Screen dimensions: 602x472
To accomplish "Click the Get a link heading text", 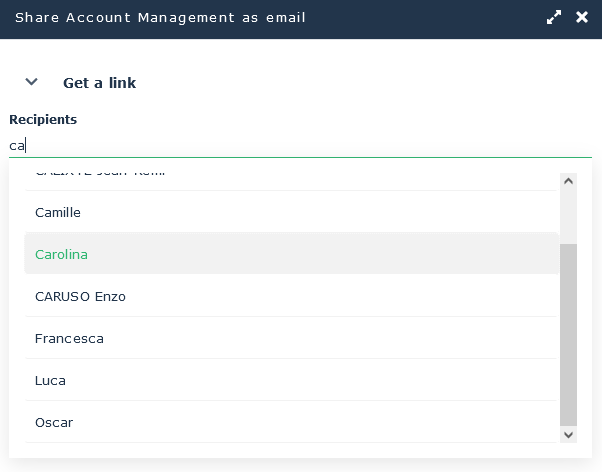I will [x=99, y=83].
